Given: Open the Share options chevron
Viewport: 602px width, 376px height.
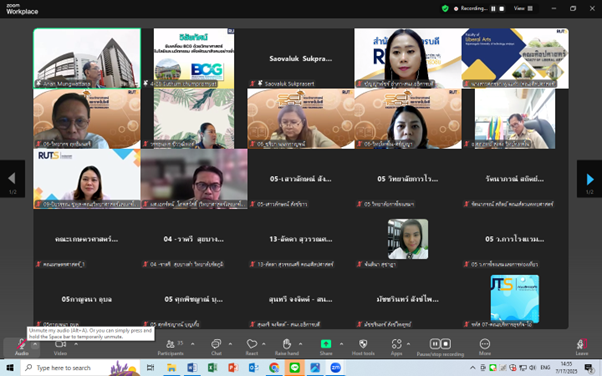Looking at the screenshot, I should [x=341, y=344].
